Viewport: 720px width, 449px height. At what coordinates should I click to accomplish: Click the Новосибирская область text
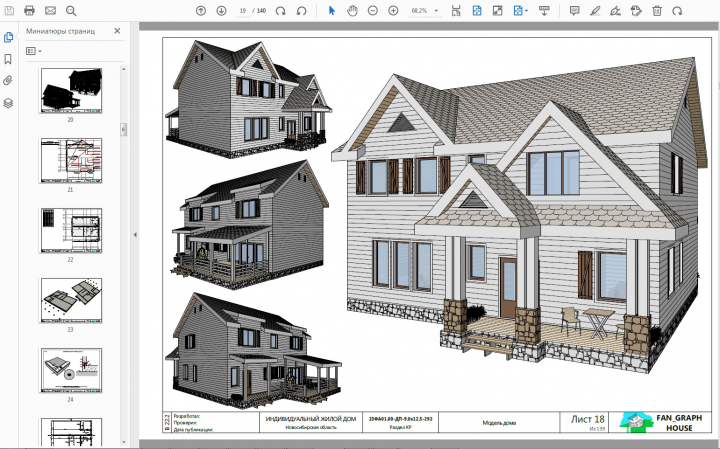tap(311, 427)
